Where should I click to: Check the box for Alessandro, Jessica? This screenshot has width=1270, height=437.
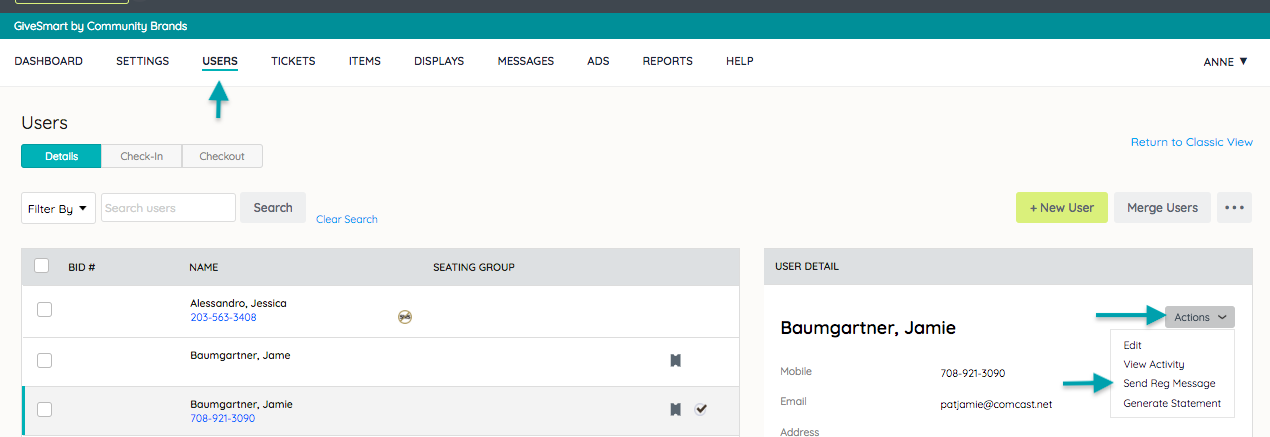[x=45, y=310]
